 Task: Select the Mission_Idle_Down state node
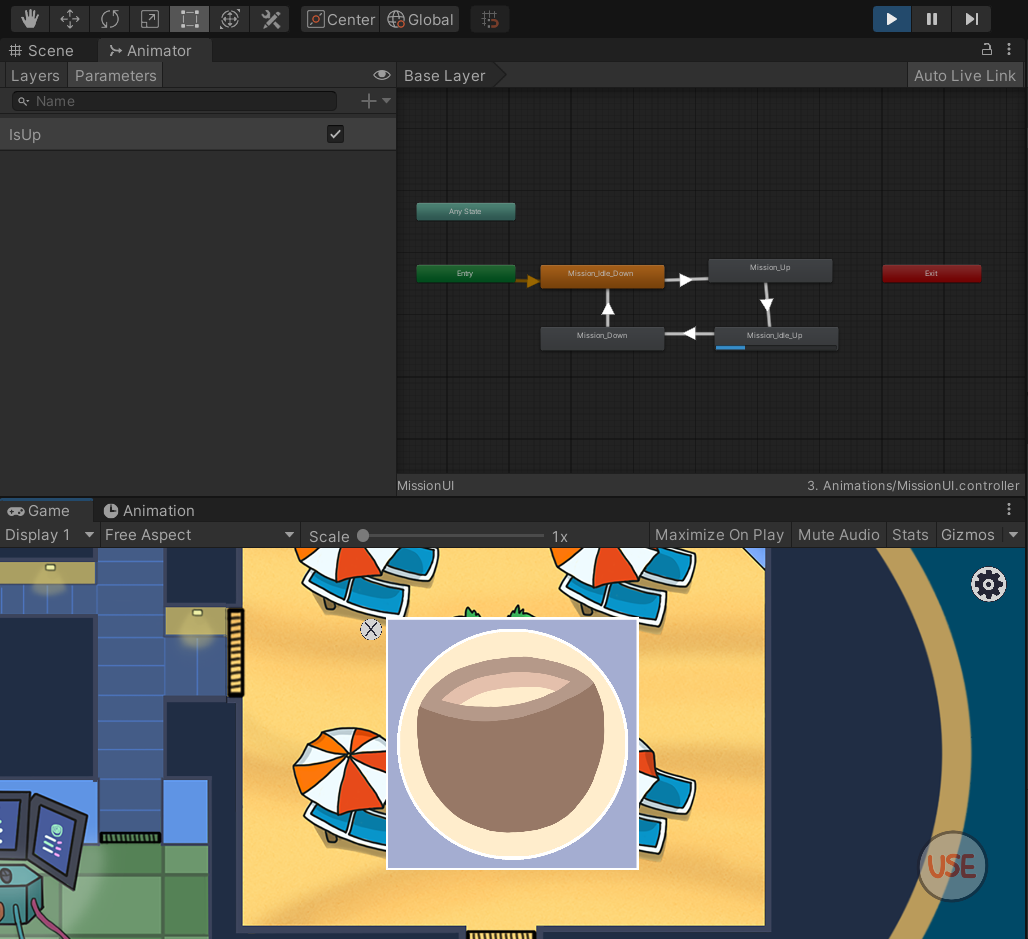coord(602,275)
